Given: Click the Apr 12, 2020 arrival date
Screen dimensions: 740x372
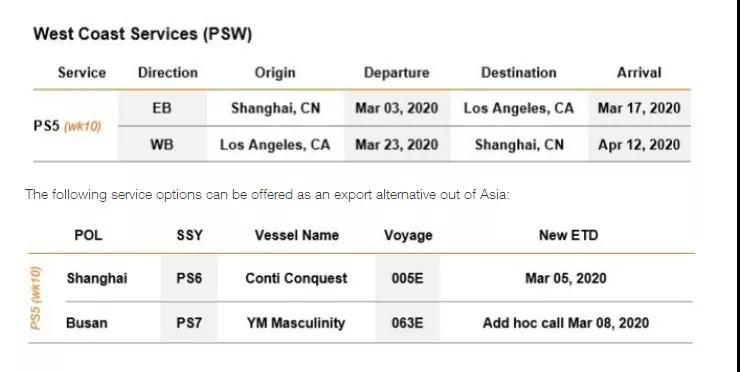Looking at the screenshot, I should pyautogui.click(x=639, y=144).
